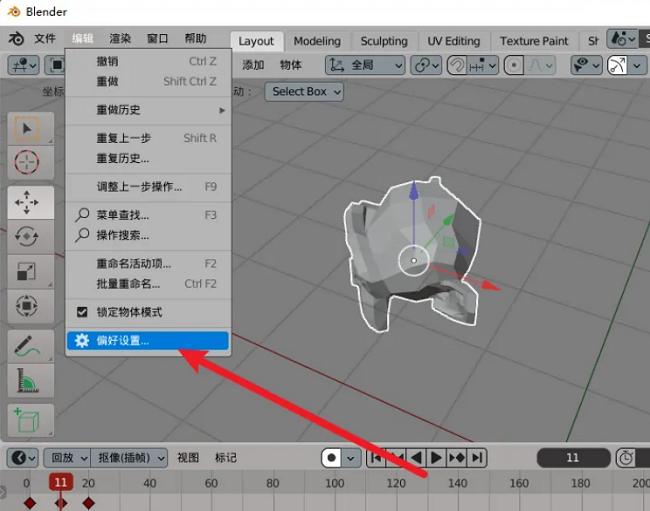
Task: Click the 撤销 undo menu entry
Action: [x=107, y=61]
